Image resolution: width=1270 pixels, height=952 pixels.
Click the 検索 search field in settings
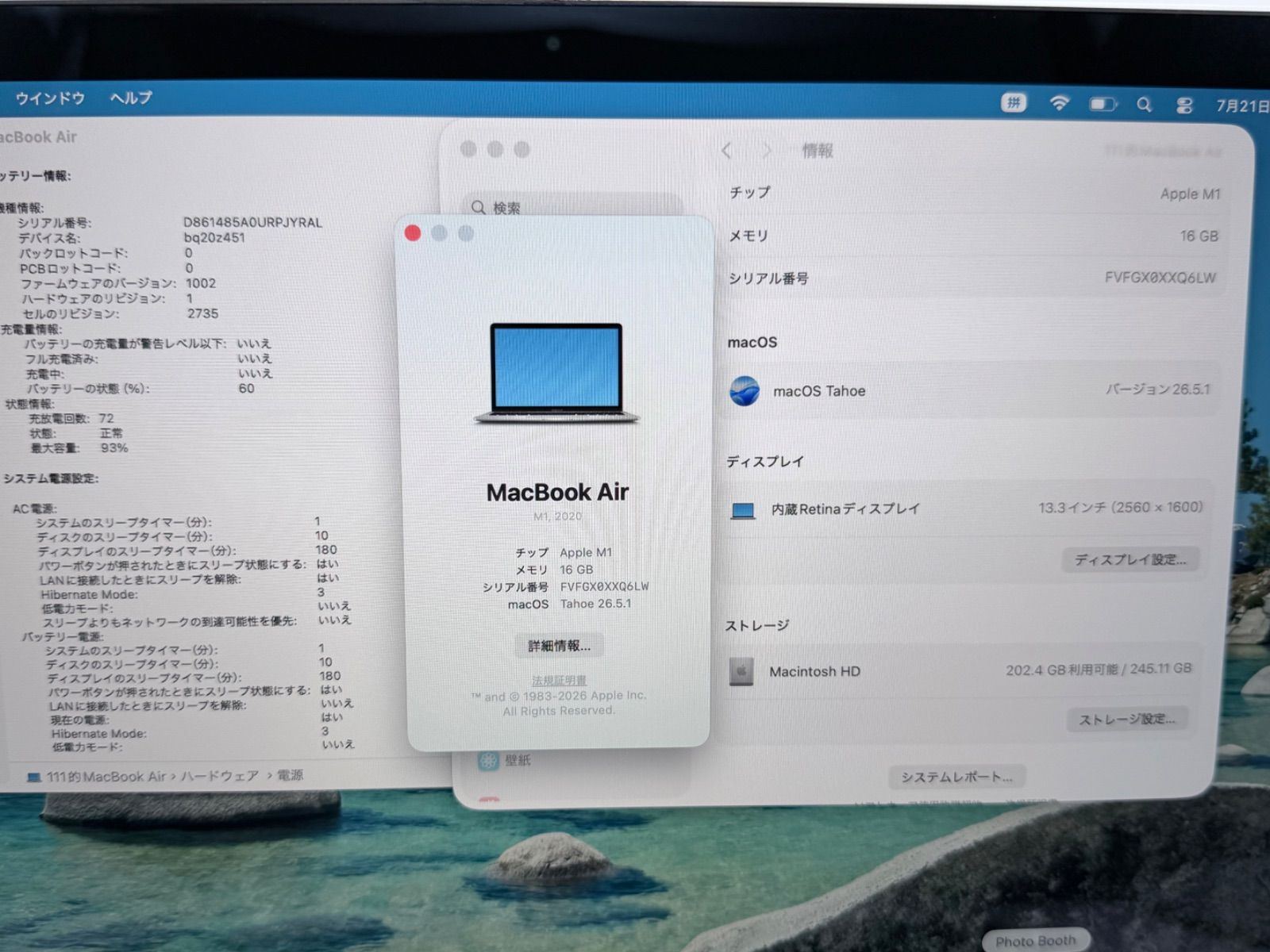click(x=571, y=208)
